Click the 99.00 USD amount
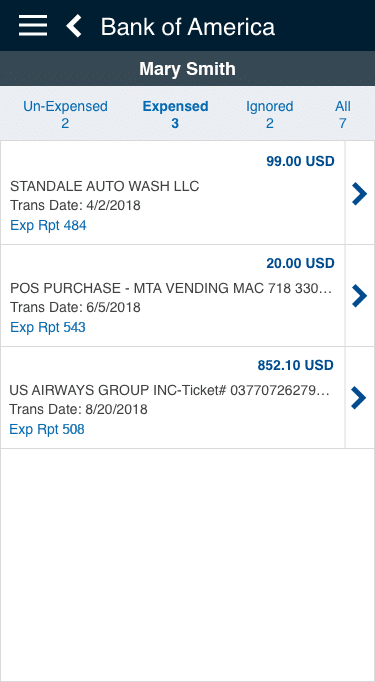The image size is (375, 682). click(x=300, y=161)
